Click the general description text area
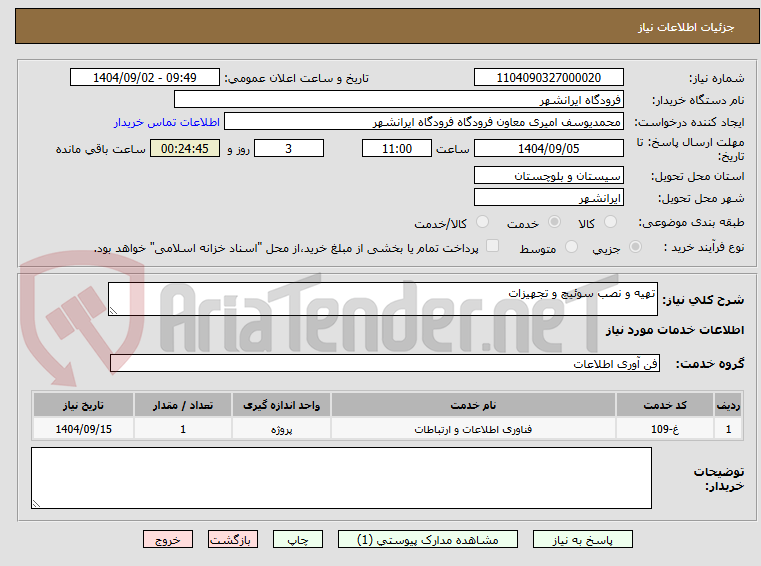The image size is (761, 566). coord(383,299)
